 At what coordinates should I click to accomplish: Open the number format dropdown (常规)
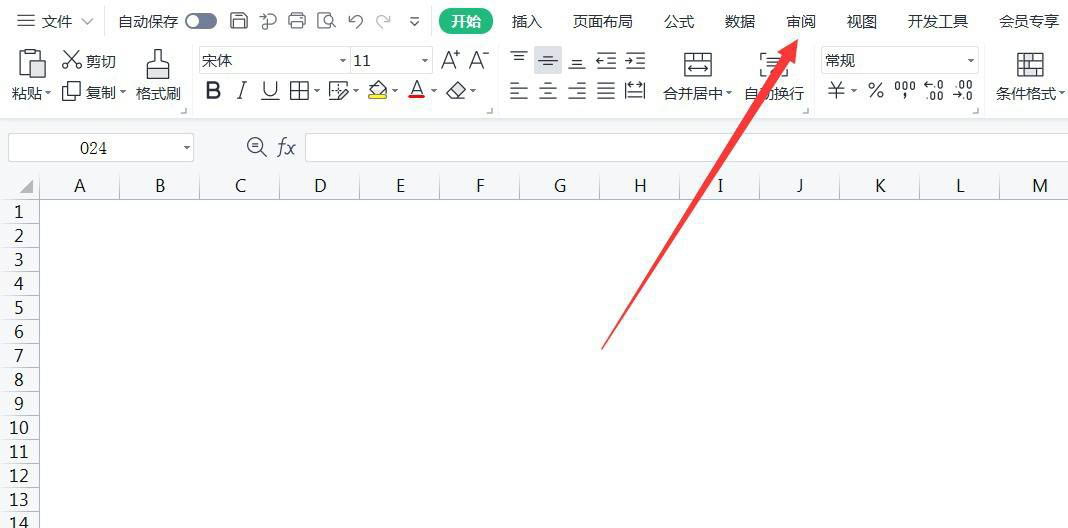tap(971, 61)
